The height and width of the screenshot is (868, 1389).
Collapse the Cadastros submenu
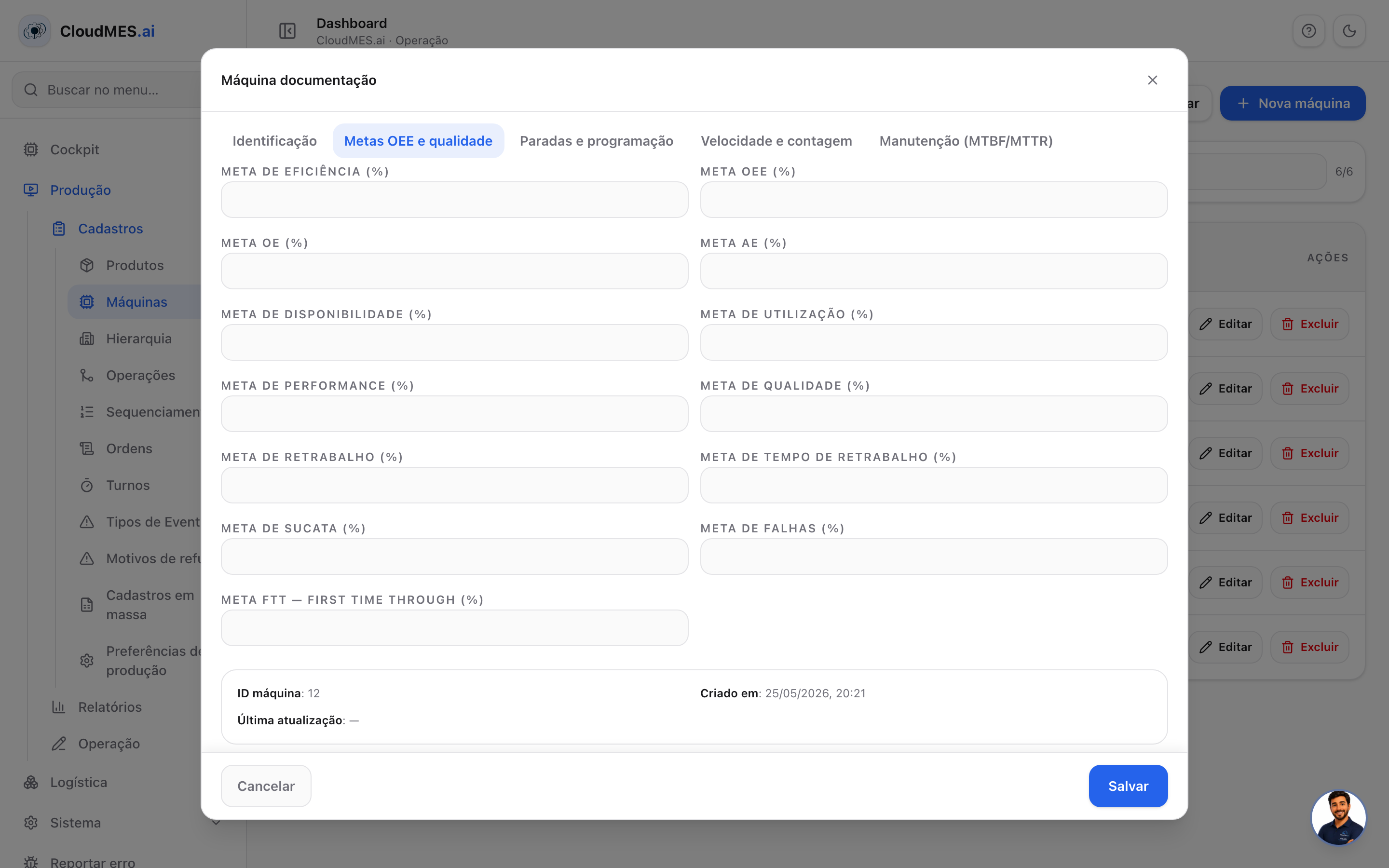(x=110, y=229)
